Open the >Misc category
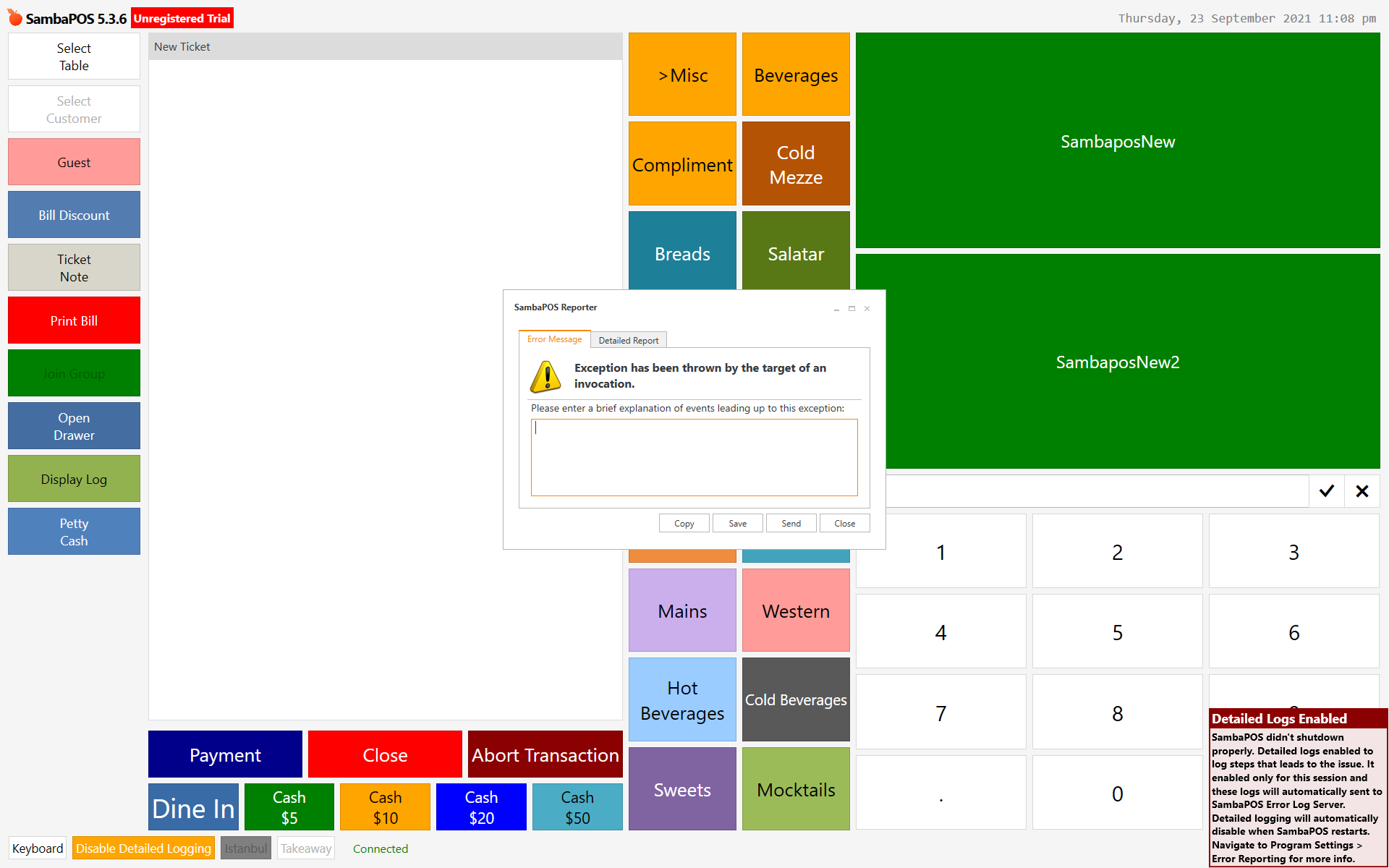The width and height of the screenshot is (1389, 868). [682, 75]
